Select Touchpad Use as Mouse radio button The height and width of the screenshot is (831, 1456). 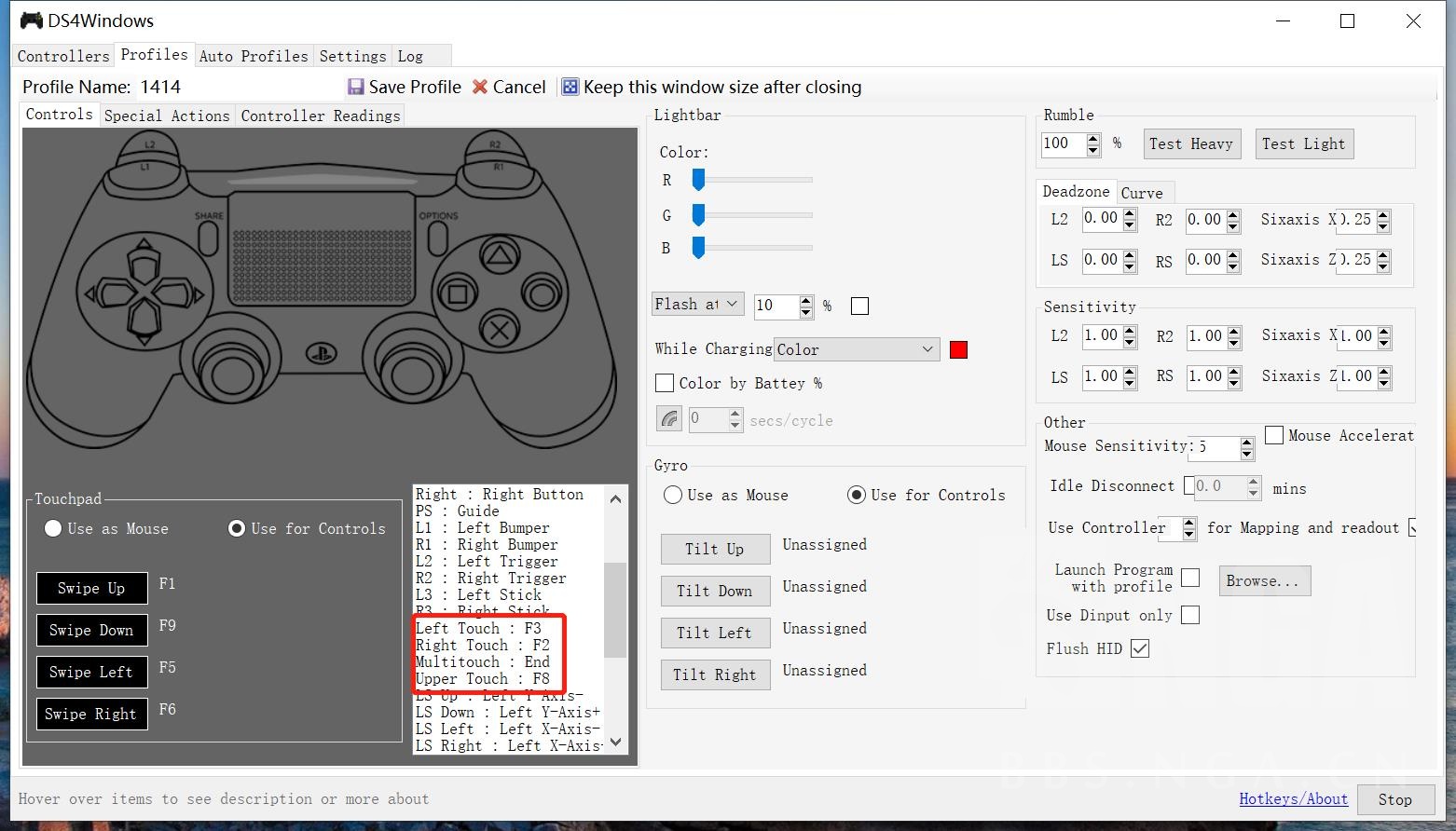(53, 528)
